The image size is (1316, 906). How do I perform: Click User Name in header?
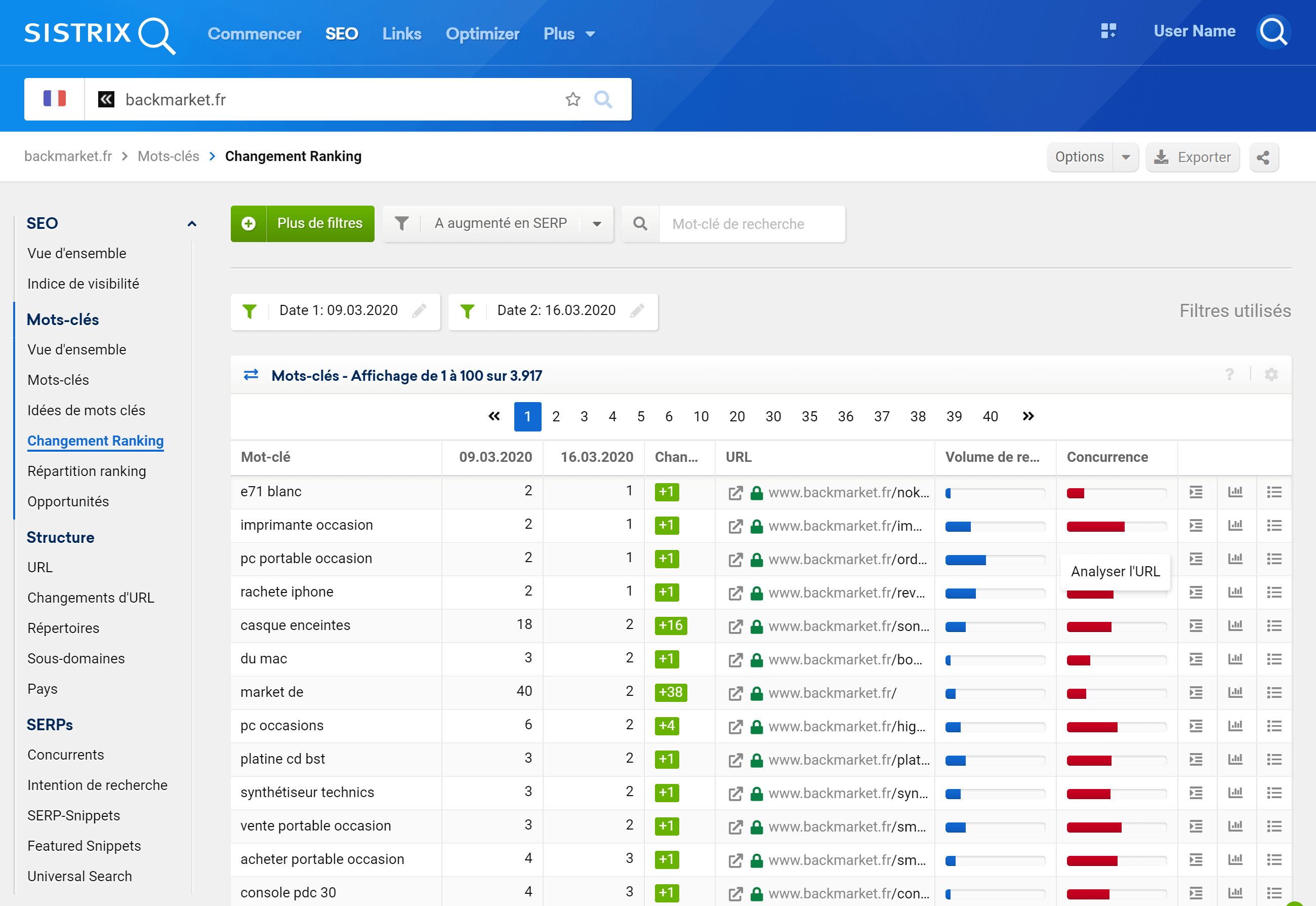coord(1194,31)
